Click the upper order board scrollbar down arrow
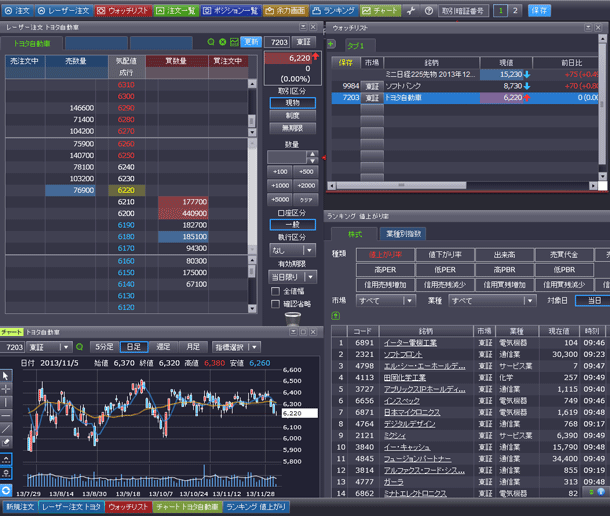This screenshot has width=610, height=516. pos(252,132)
